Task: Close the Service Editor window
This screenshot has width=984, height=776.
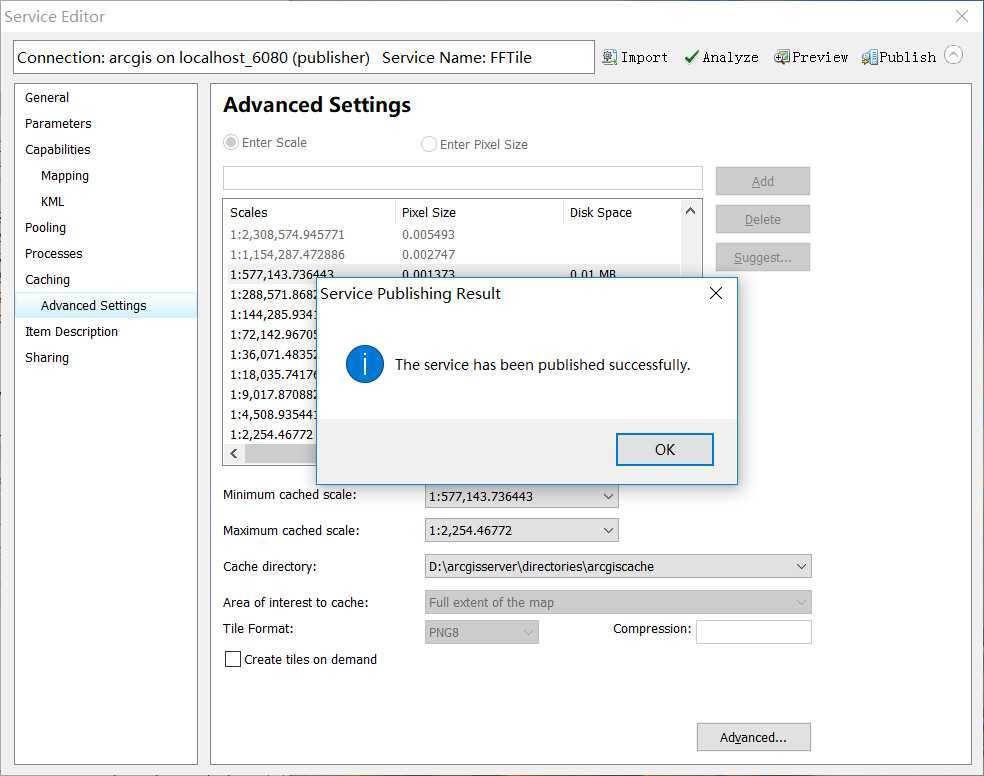Action: [x=961, y=16]
